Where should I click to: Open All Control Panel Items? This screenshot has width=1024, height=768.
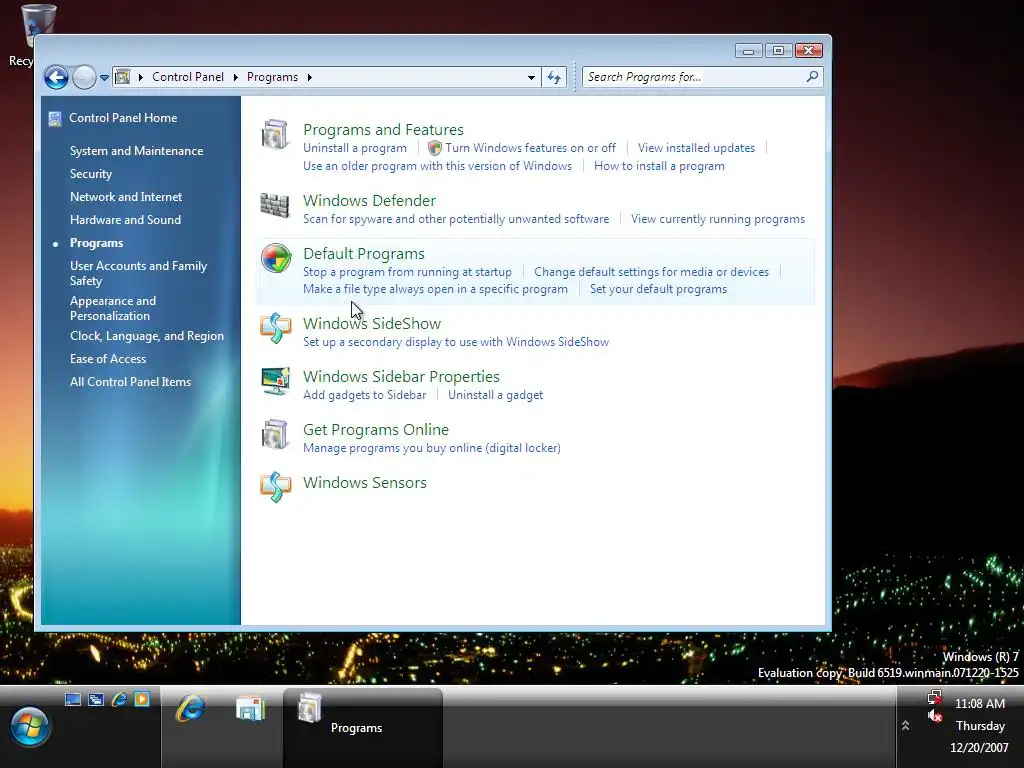131,382
